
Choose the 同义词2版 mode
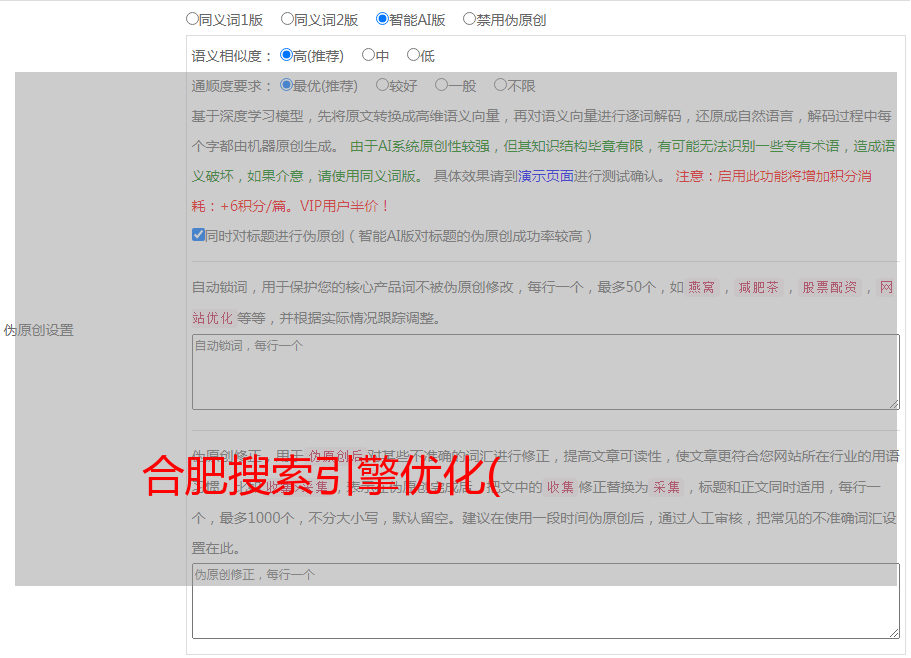[x=288, y=18]
